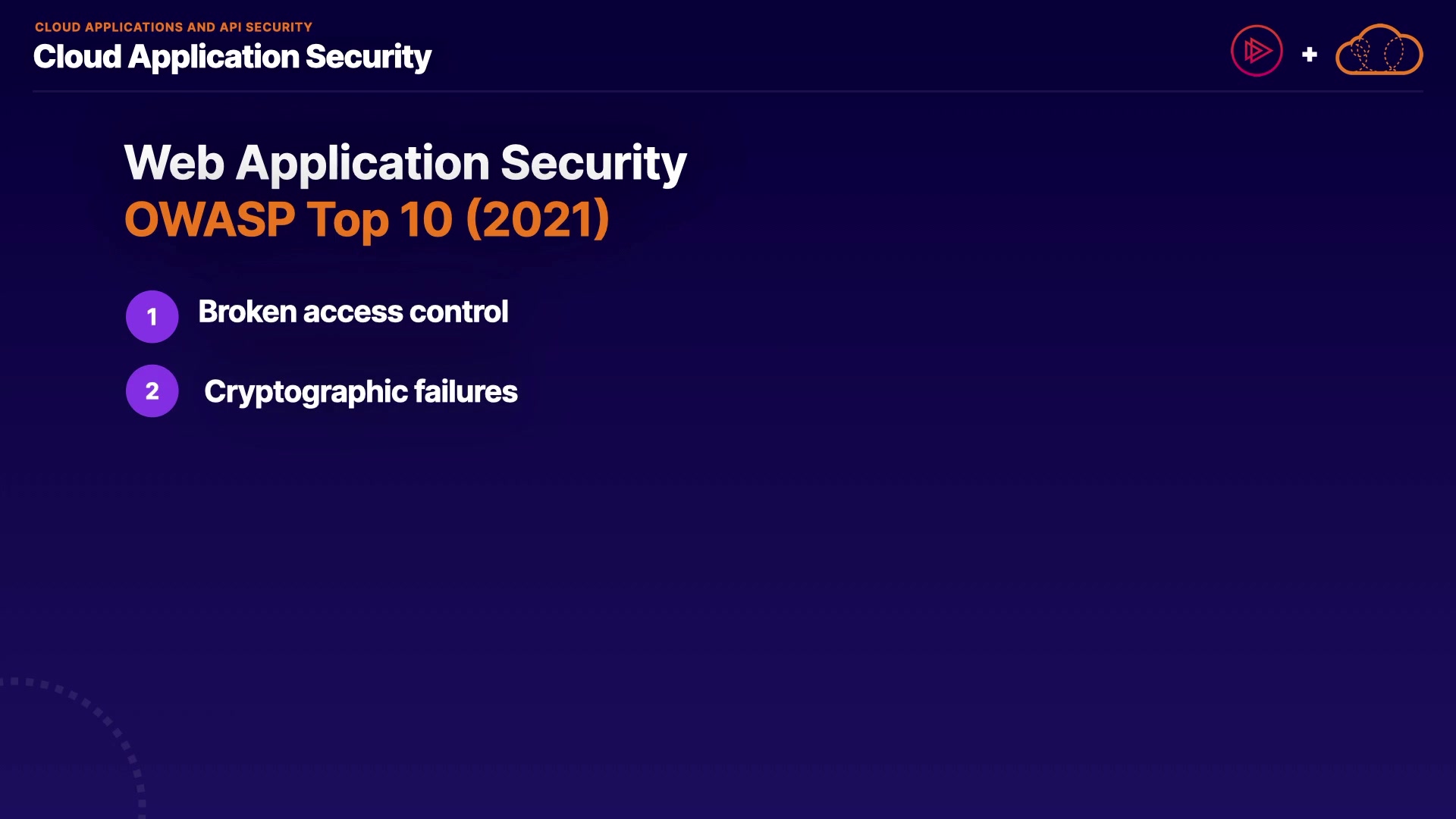Click the word "OWASP" in the orange heading
Image resolution: width=1456 pixels, height=819 pixels.
[209, 220]
